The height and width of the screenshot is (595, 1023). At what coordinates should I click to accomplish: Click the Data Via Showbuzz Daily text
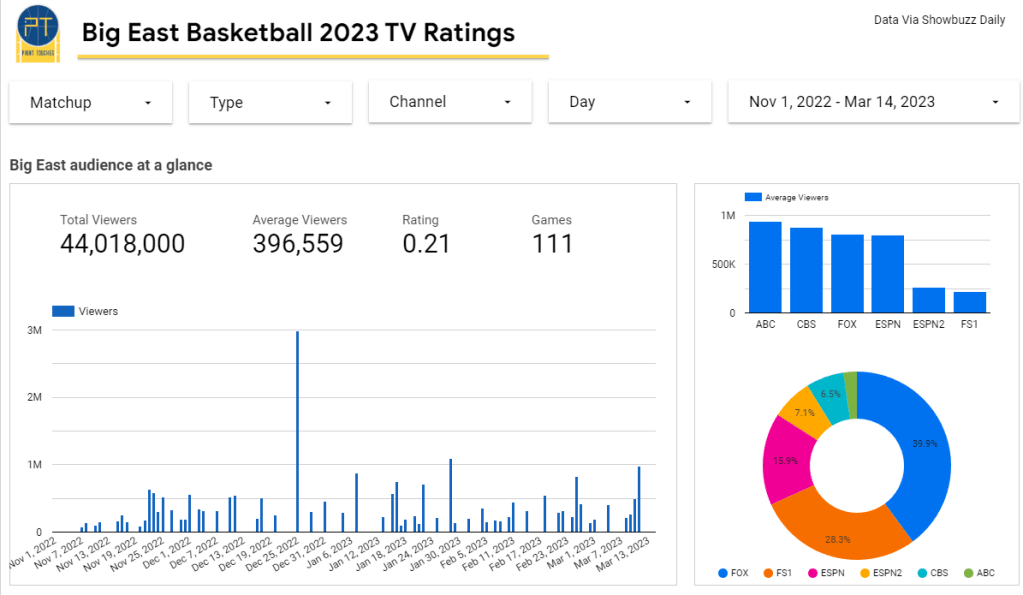pyautogui.click(x=939, y=20)
